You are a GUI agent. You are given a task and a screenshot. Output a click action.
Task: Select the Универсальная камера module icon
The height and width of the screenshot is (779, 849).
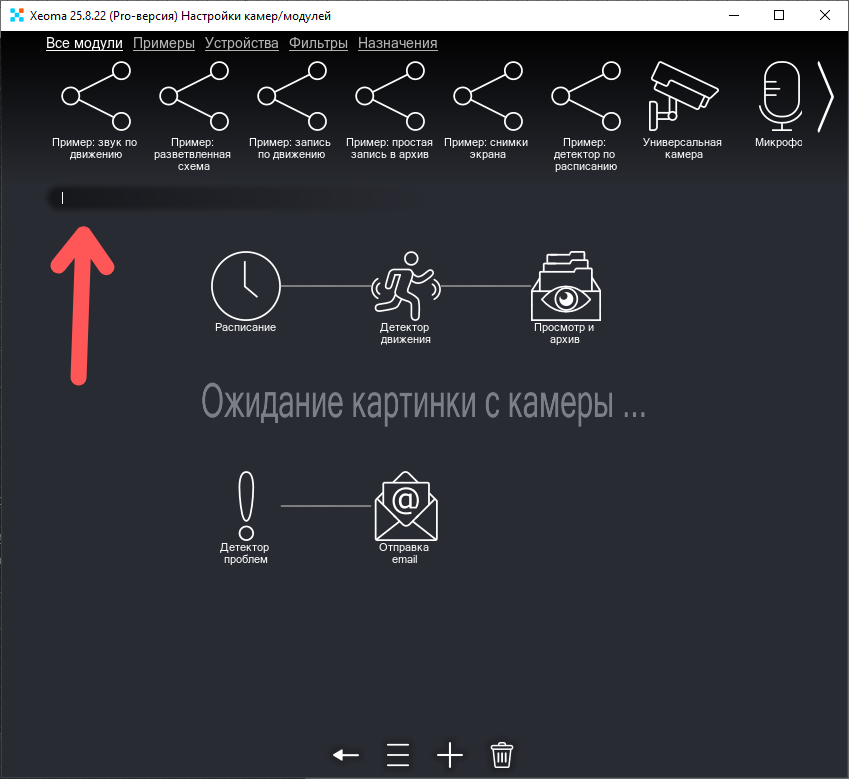682,95
